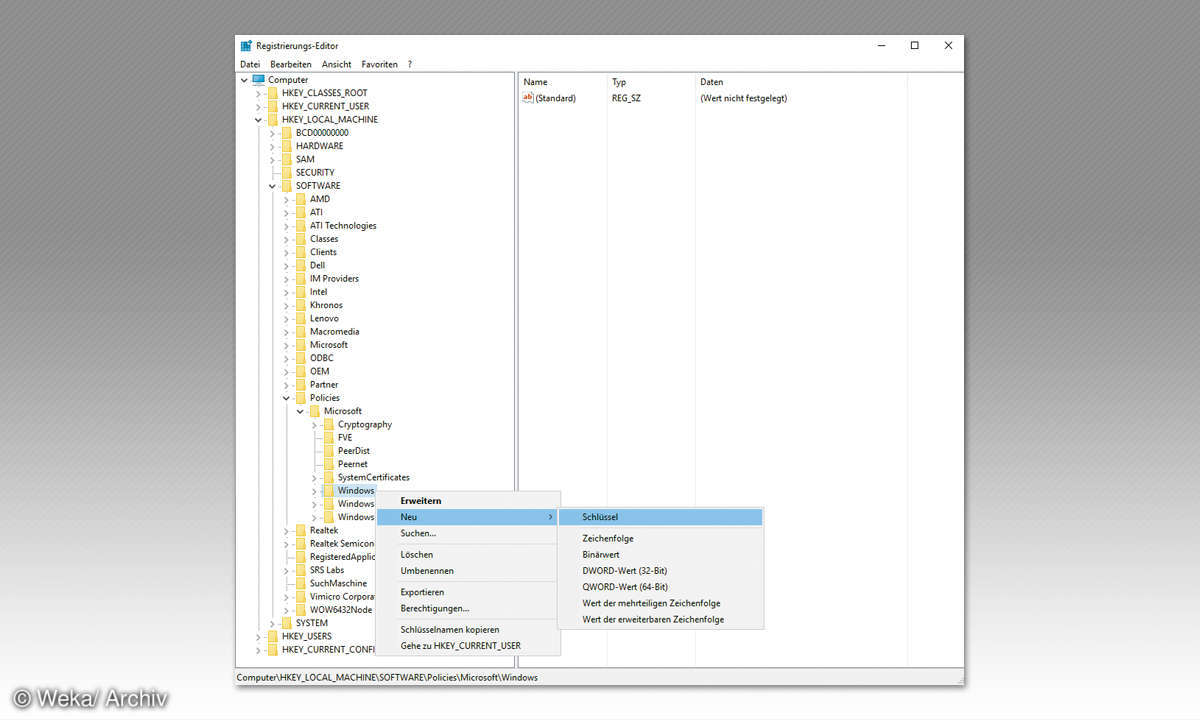Open the ? help menu
1200x720 pixels.
click(409, 64)
